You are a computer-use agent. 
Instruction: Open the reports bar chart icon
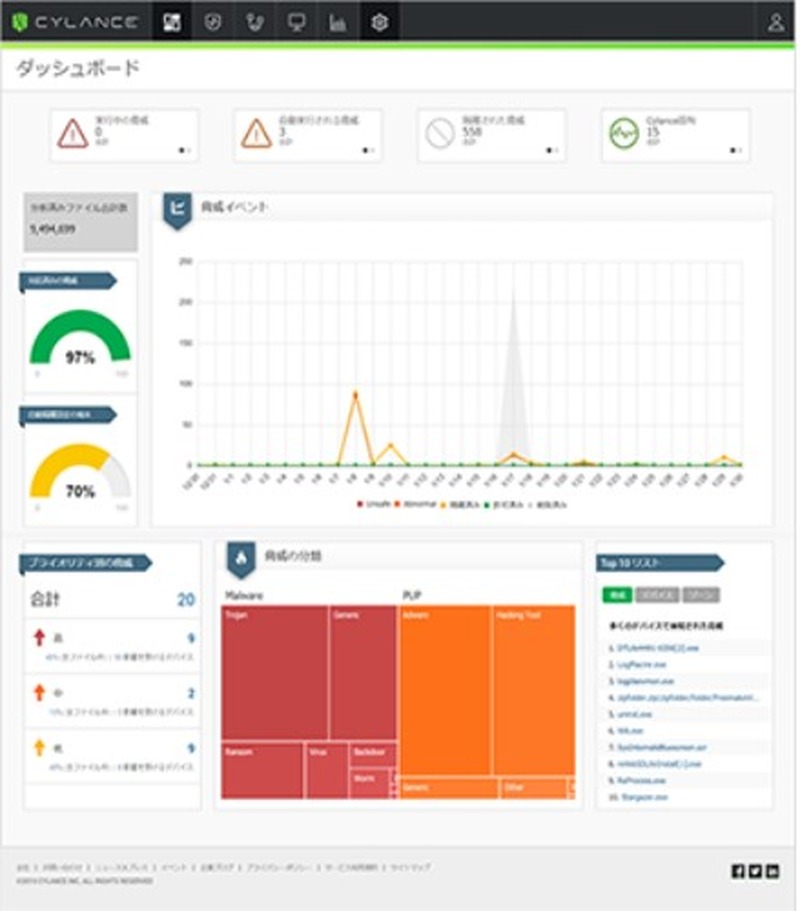coord(338,23)
